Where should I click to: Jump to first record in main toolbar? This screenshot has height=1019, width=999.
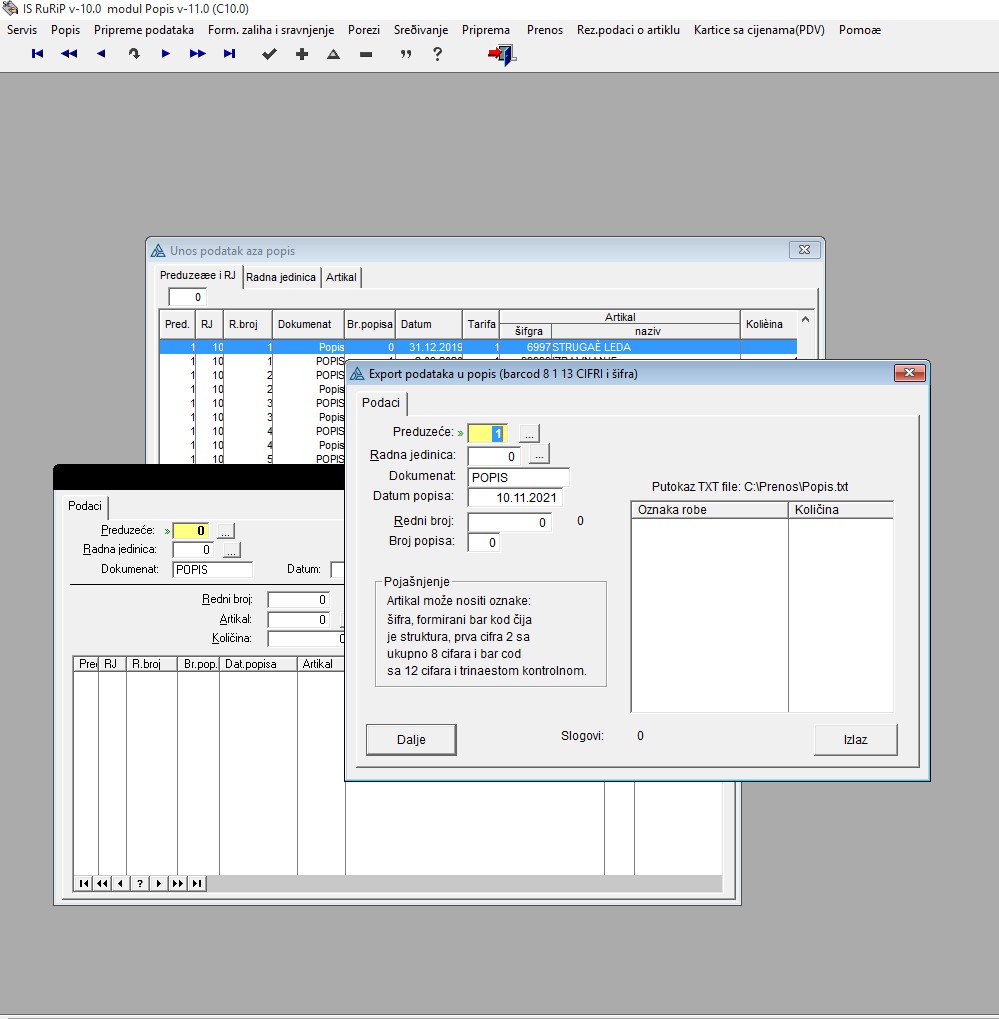pos(37,54)
